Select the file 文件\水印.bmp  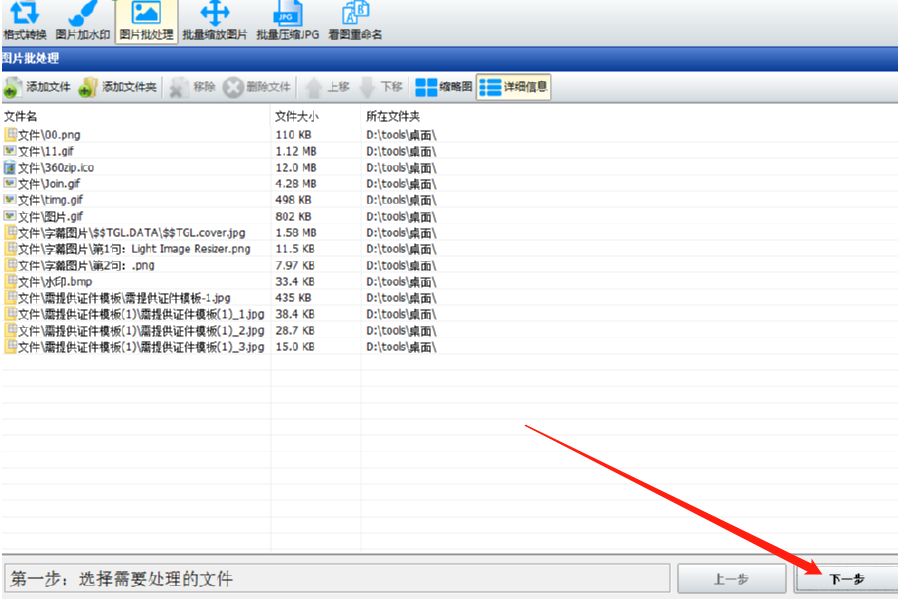click(55, 282)
